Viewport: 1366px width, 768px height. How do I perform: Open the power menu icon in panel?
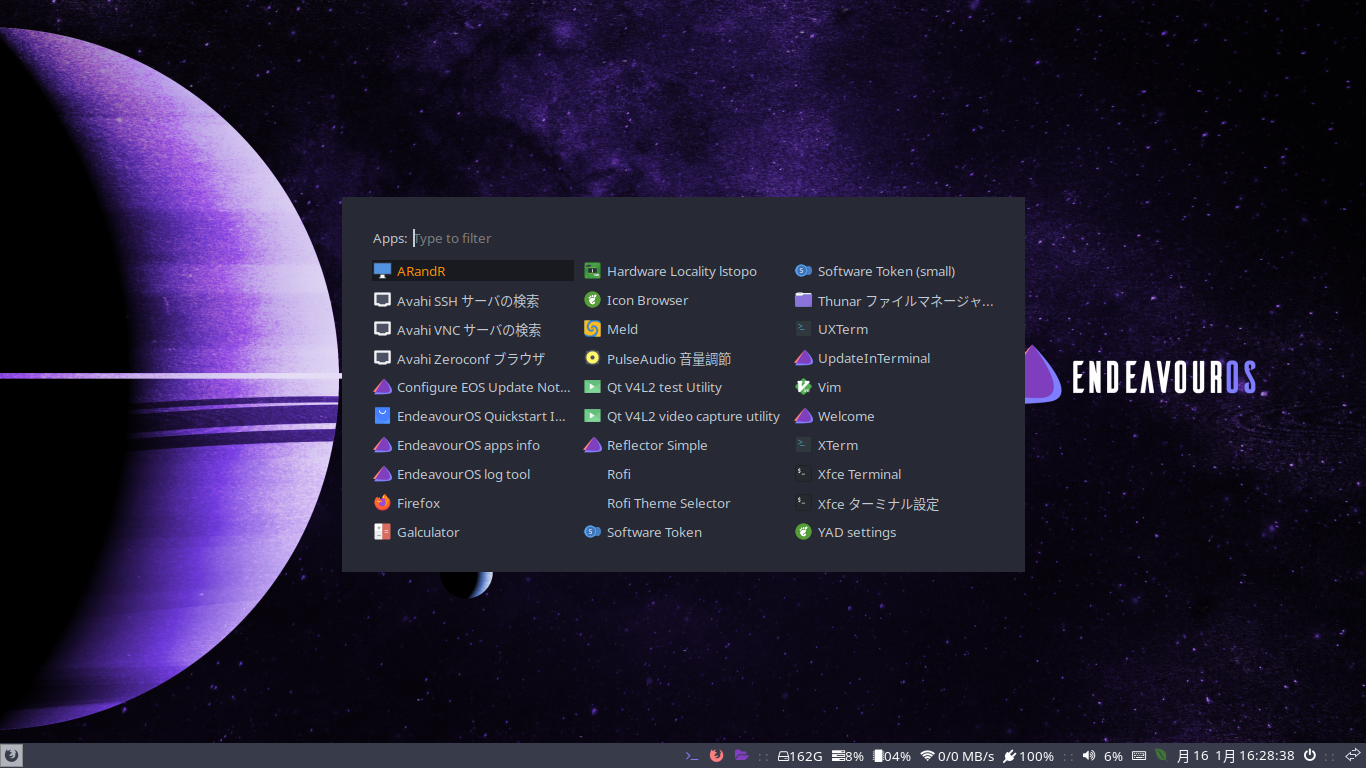tap(1310, 756)
